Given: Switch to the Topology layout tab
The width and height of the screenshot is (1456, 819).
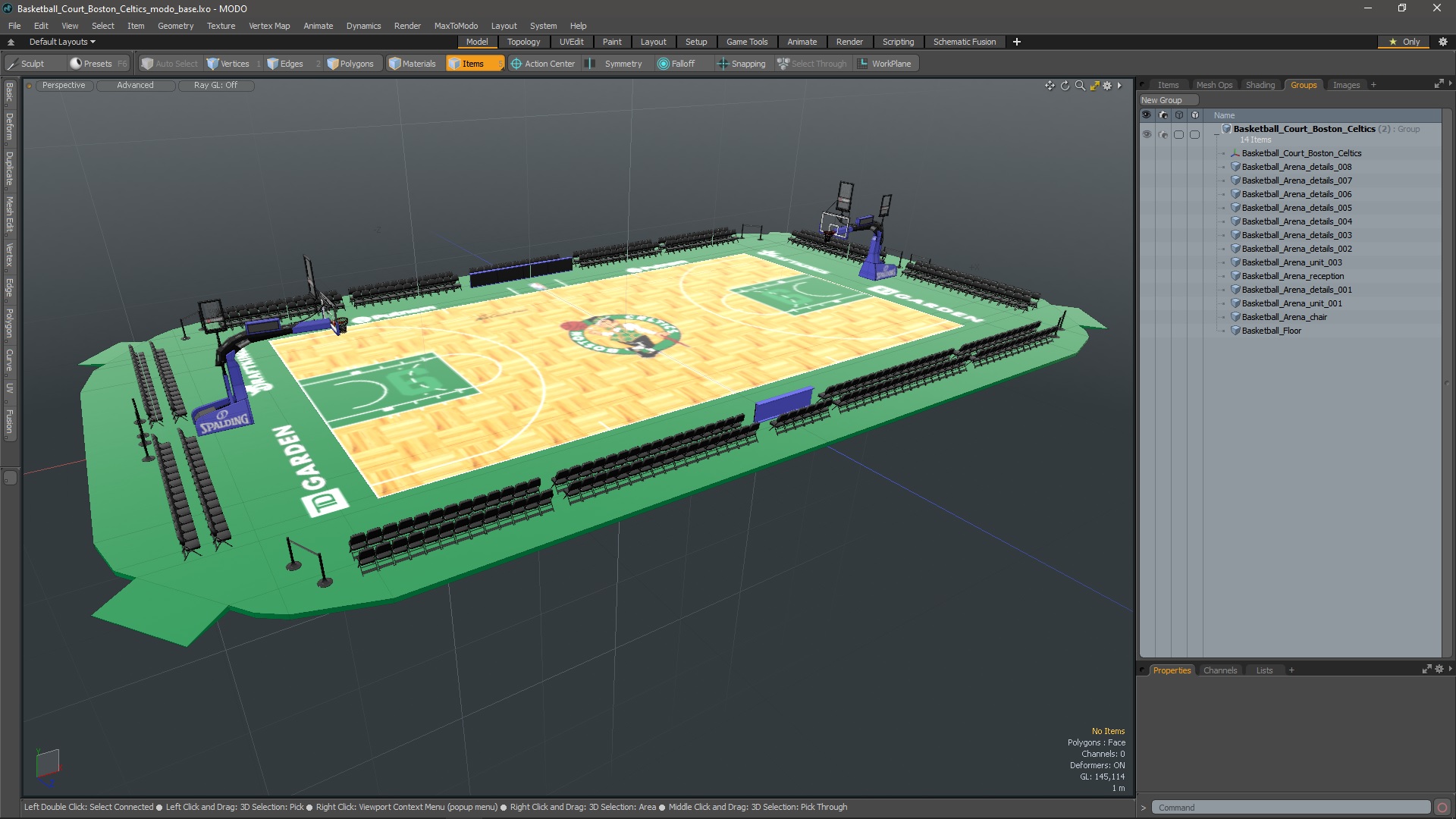Looking at the screenshot, I should (523, 42).
